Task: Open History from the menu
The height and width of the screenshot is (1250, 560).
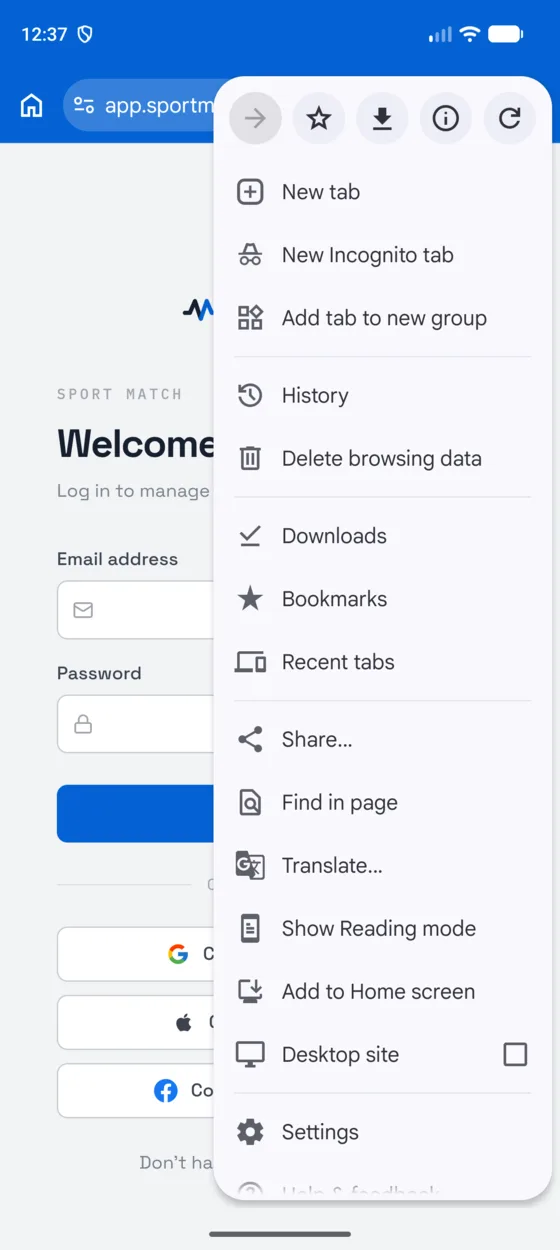Action: [382, 395]
